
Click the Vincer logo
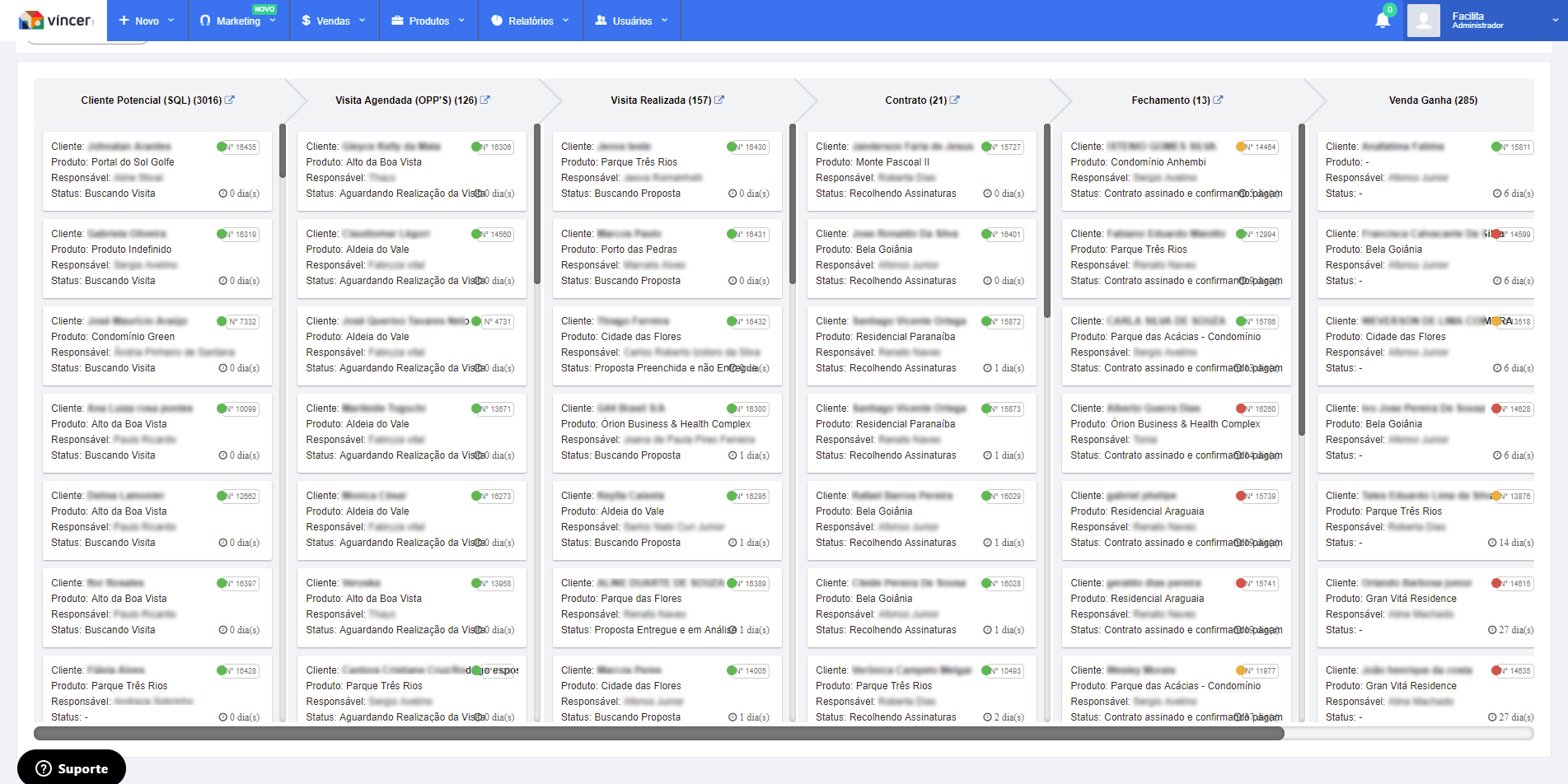tap(55, 20)
